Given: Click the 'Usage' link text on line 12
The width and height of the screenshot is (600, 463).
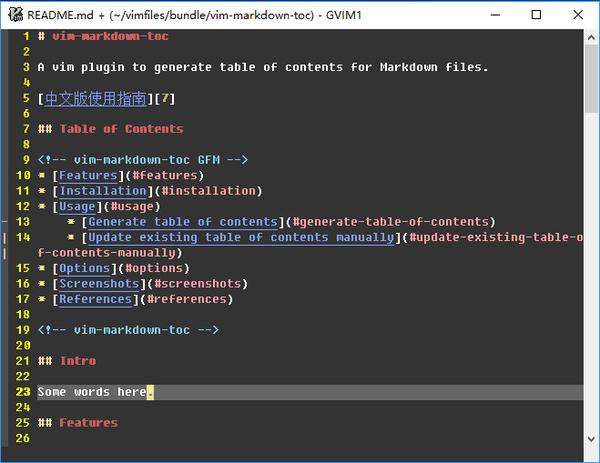Looking at the screenshot, I should pos(77,207).
